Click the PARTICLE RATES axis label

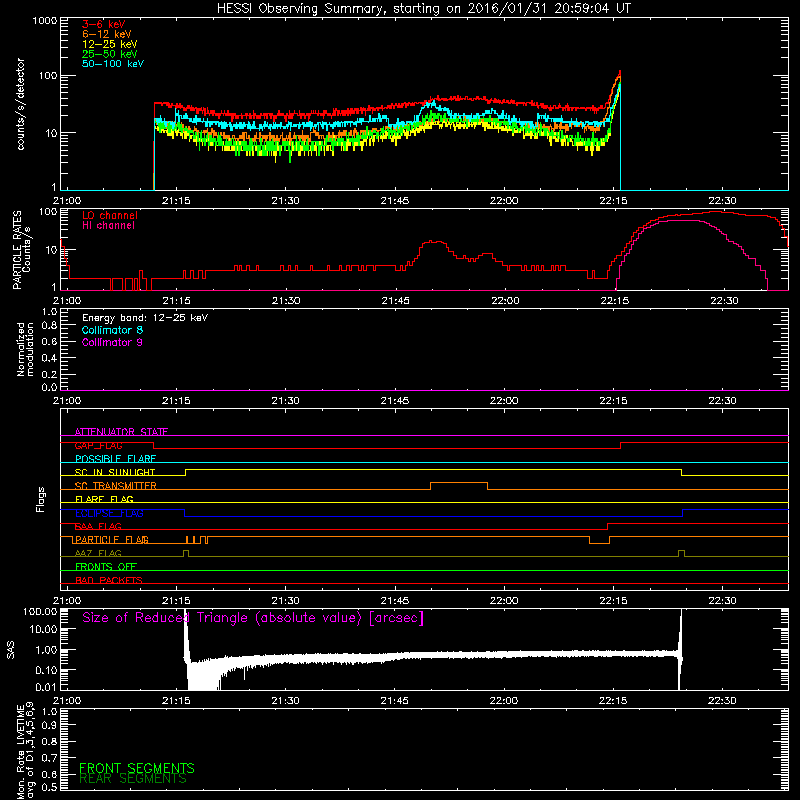click(x=22, y=250)
